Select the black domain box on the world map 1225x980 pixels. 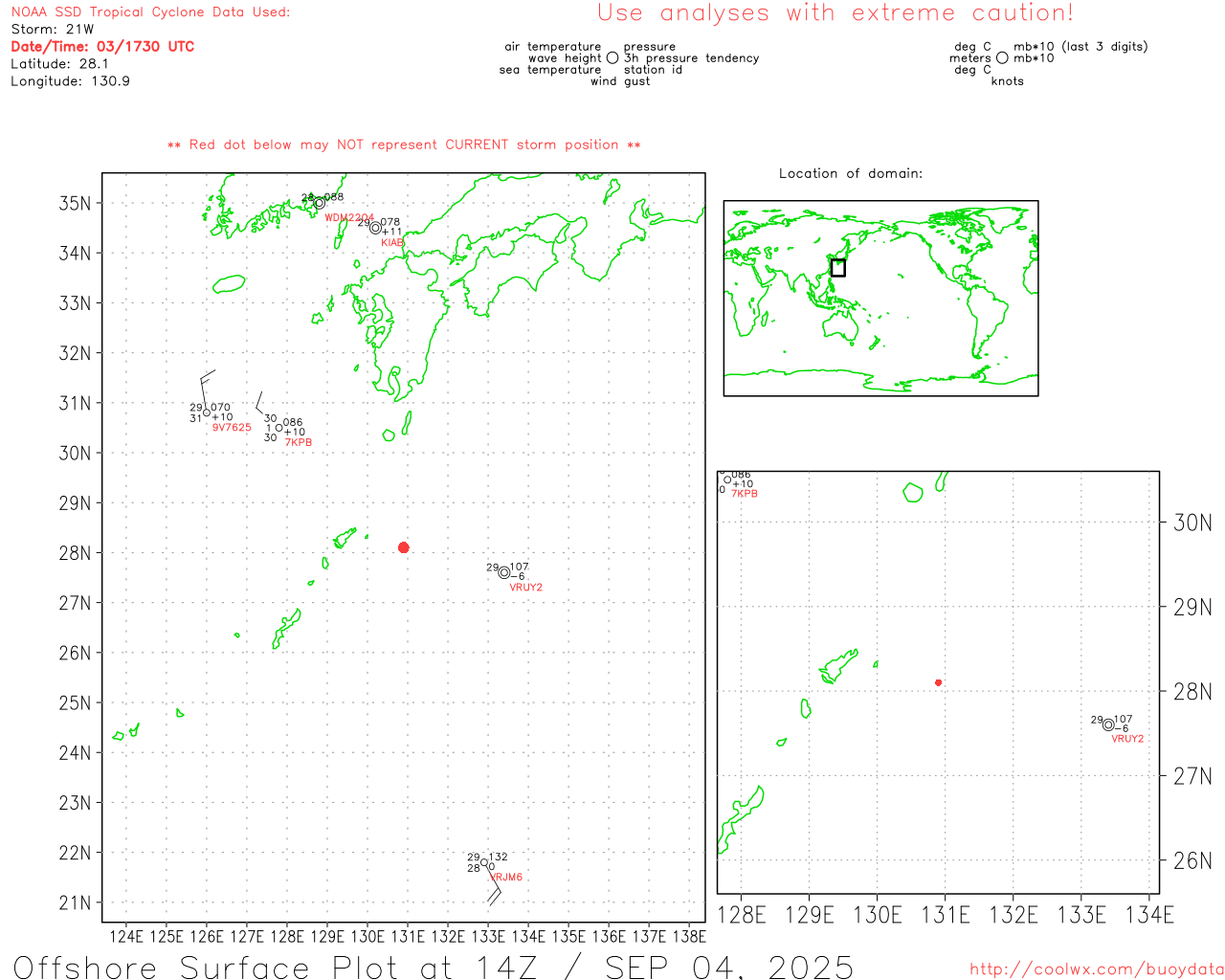[x=837, y=268]
